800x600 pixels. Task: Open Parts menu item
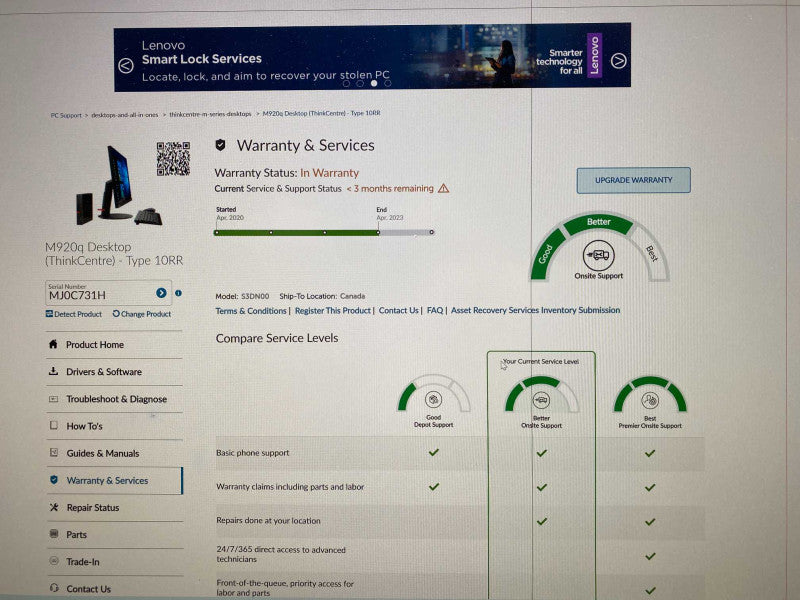pos(115,535)
